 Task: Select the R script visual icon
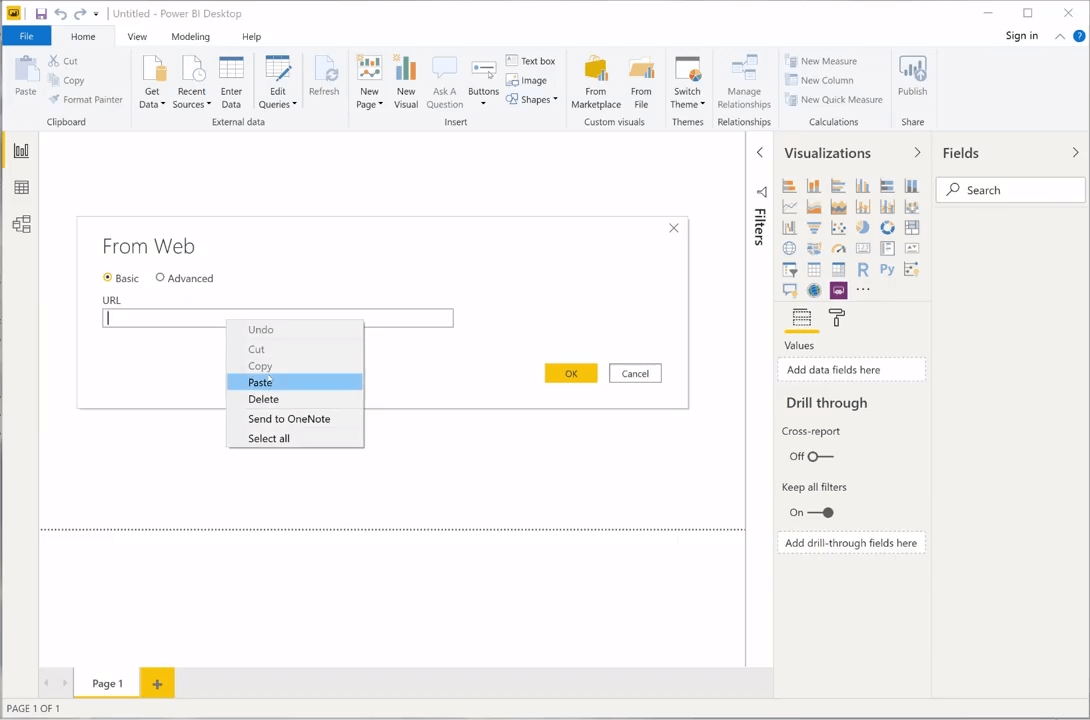click(x=863, y=270)
